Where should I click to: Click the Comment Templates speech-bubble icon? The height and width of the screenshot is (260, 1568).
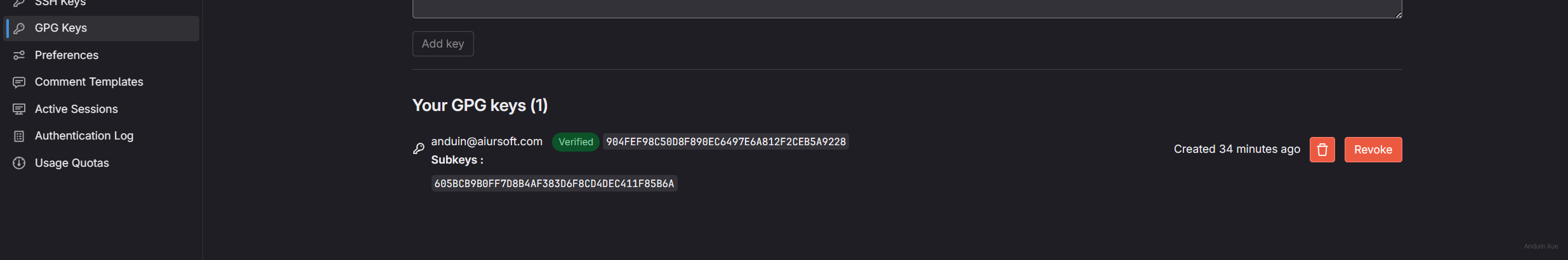[x=19, y=82]
